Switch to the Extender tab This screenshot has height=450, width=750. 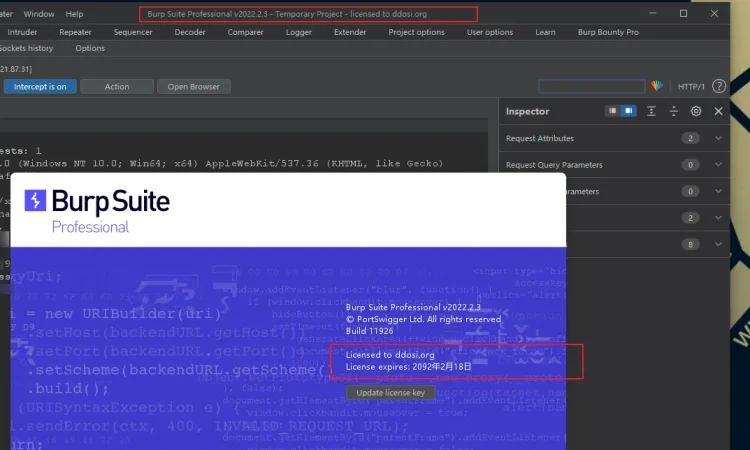pos(350,32)
